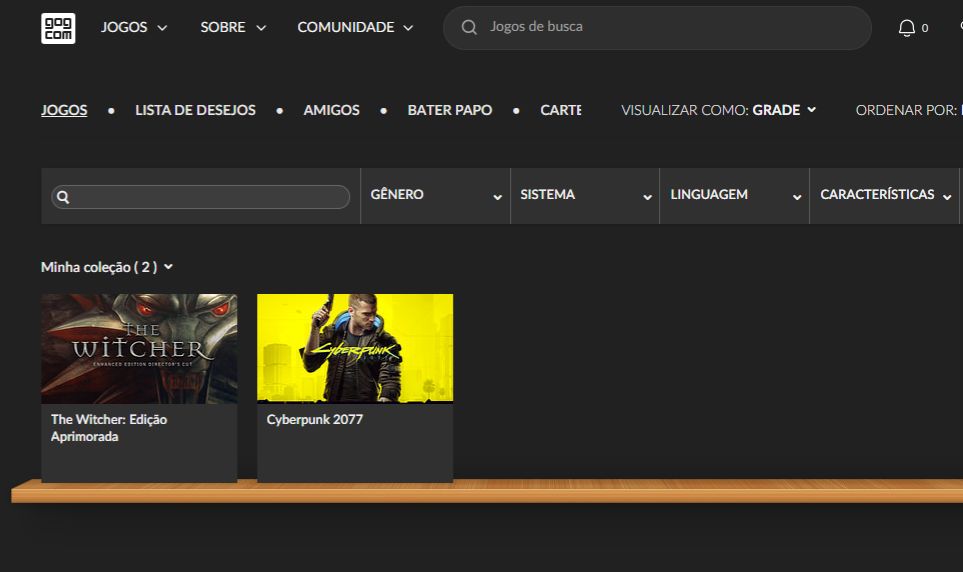
Task: Open the Visualizar como: GRADE dropdown
Action: 719,110
